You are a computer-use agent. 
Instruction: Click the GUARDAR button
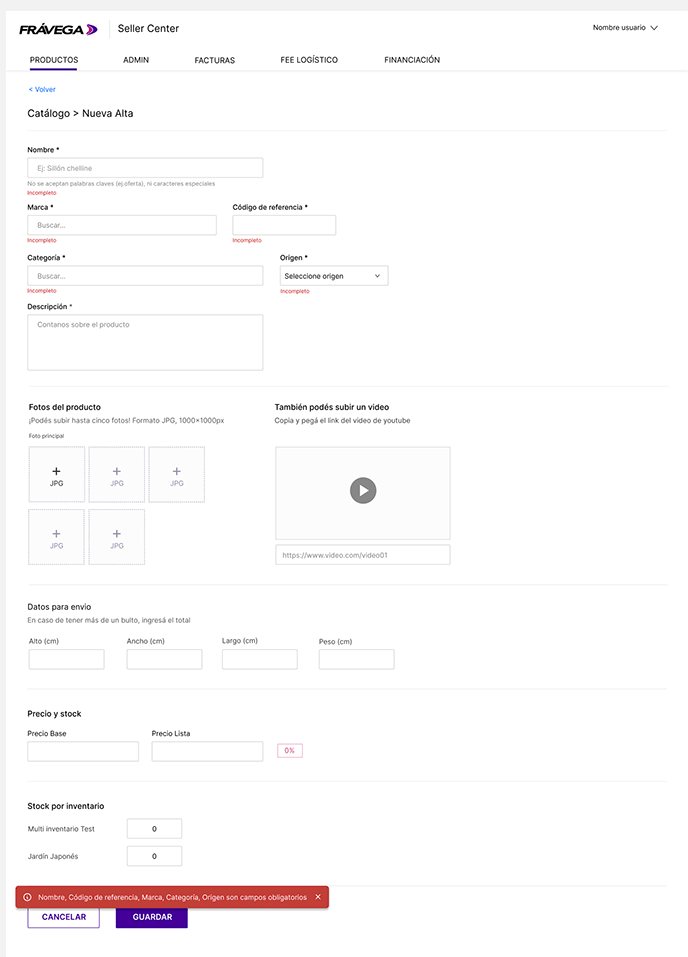point(152,917)
